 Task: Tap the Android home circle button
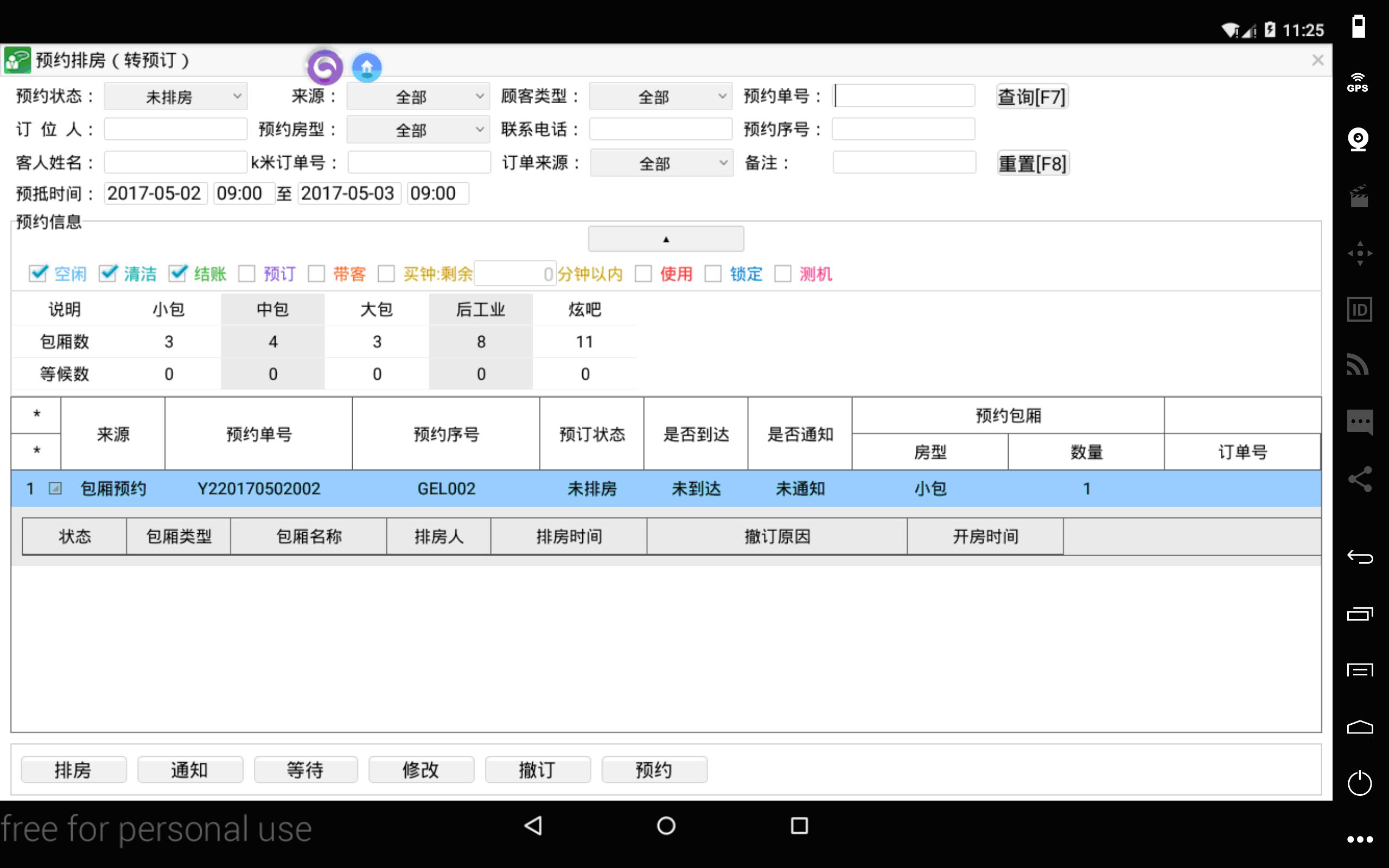tap(666, 826)
